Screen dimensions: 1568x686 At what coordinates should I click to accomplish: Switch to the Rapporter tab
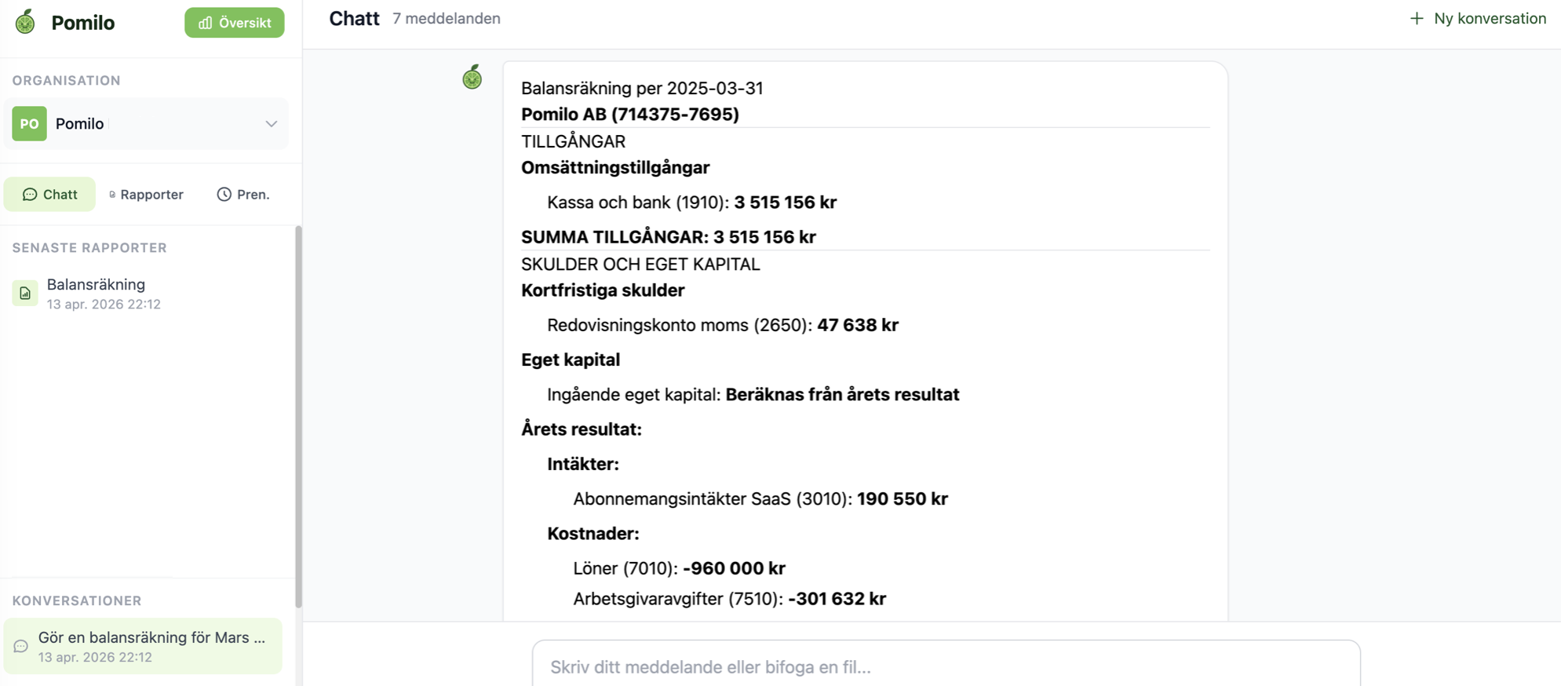[146, 194]
